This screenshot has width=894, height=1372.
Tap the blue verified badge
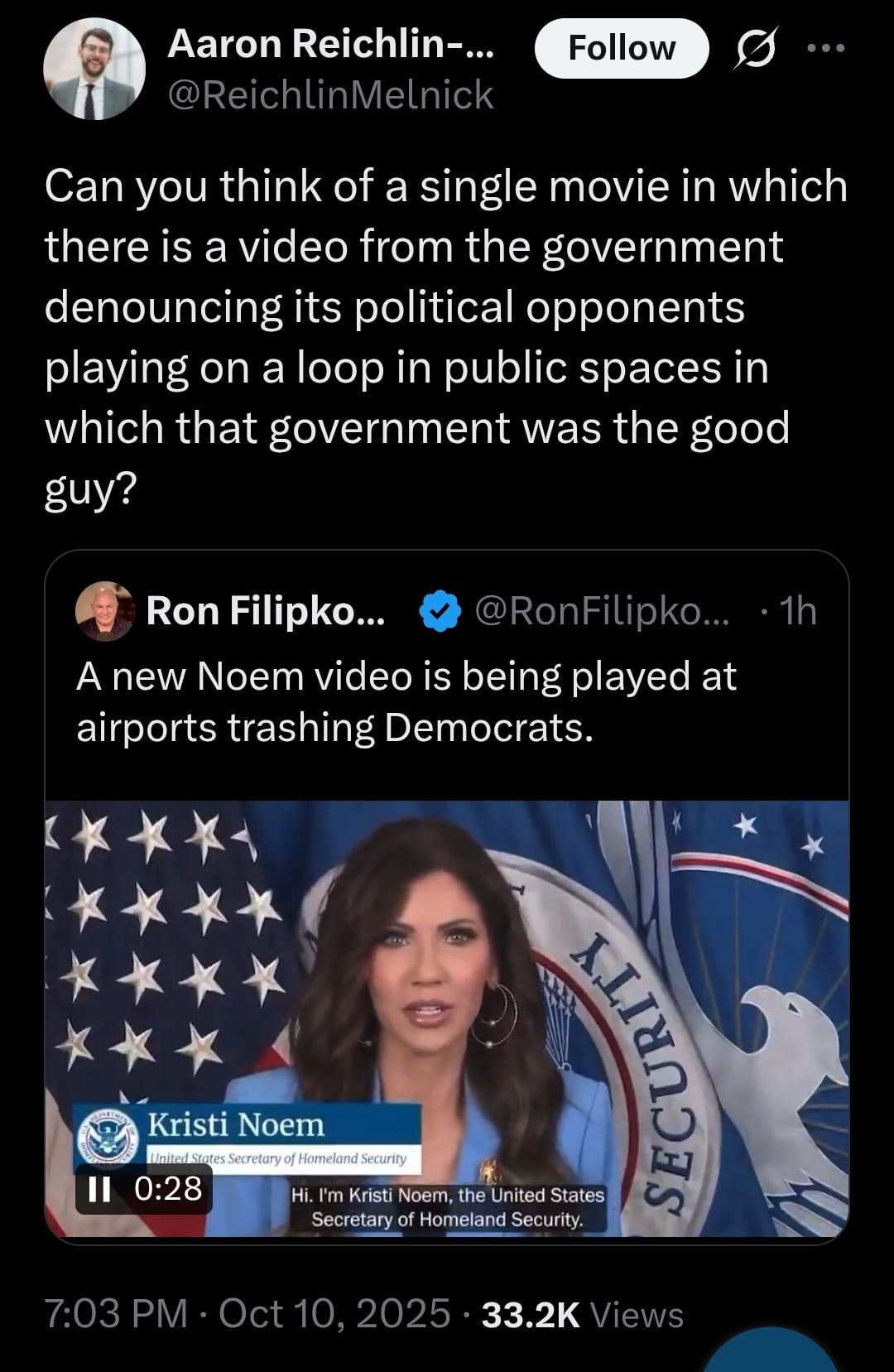pos(439,611)
